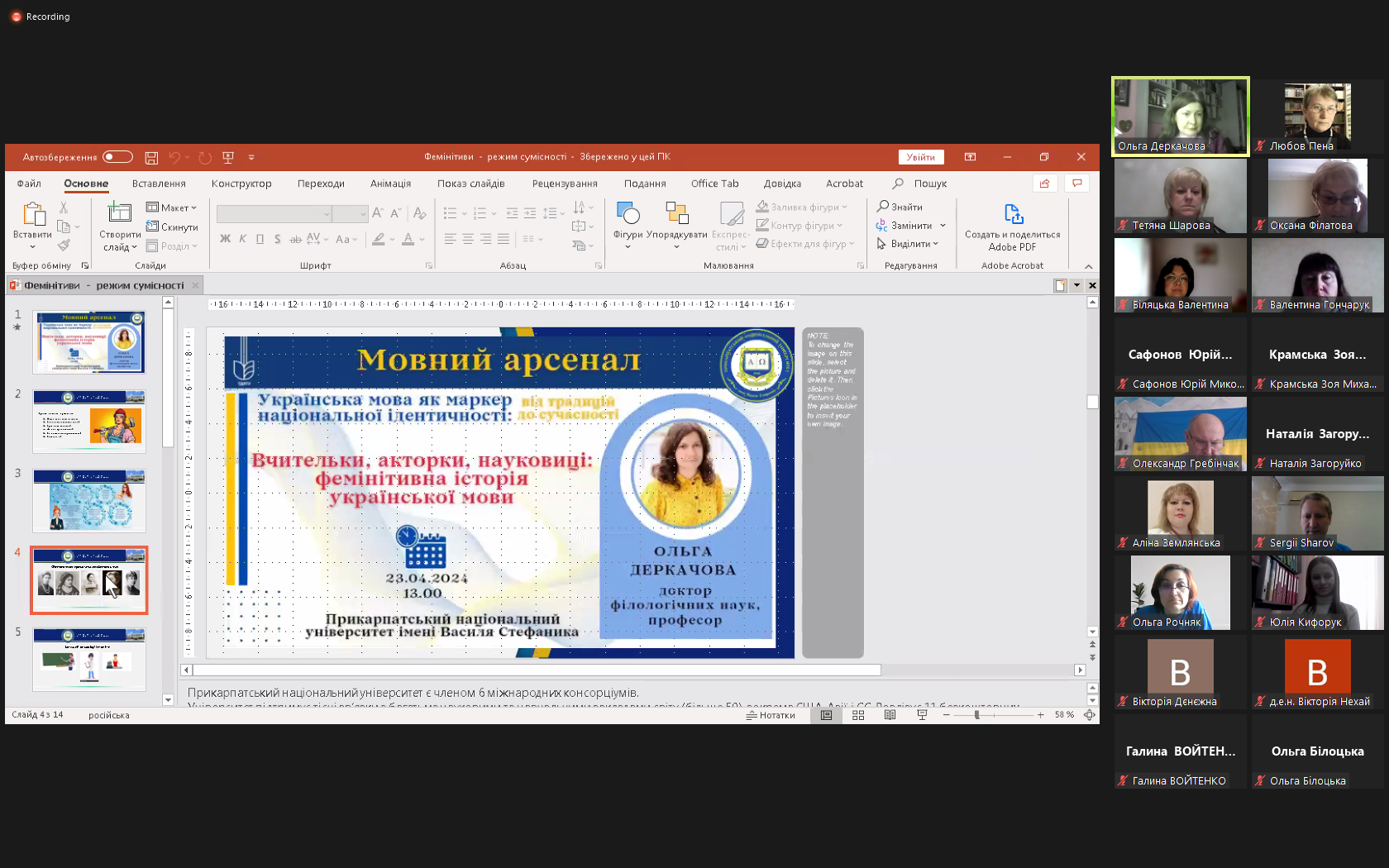Click the Save icon in title bar
Screen dimensions: 1389x868
point(151,157)
